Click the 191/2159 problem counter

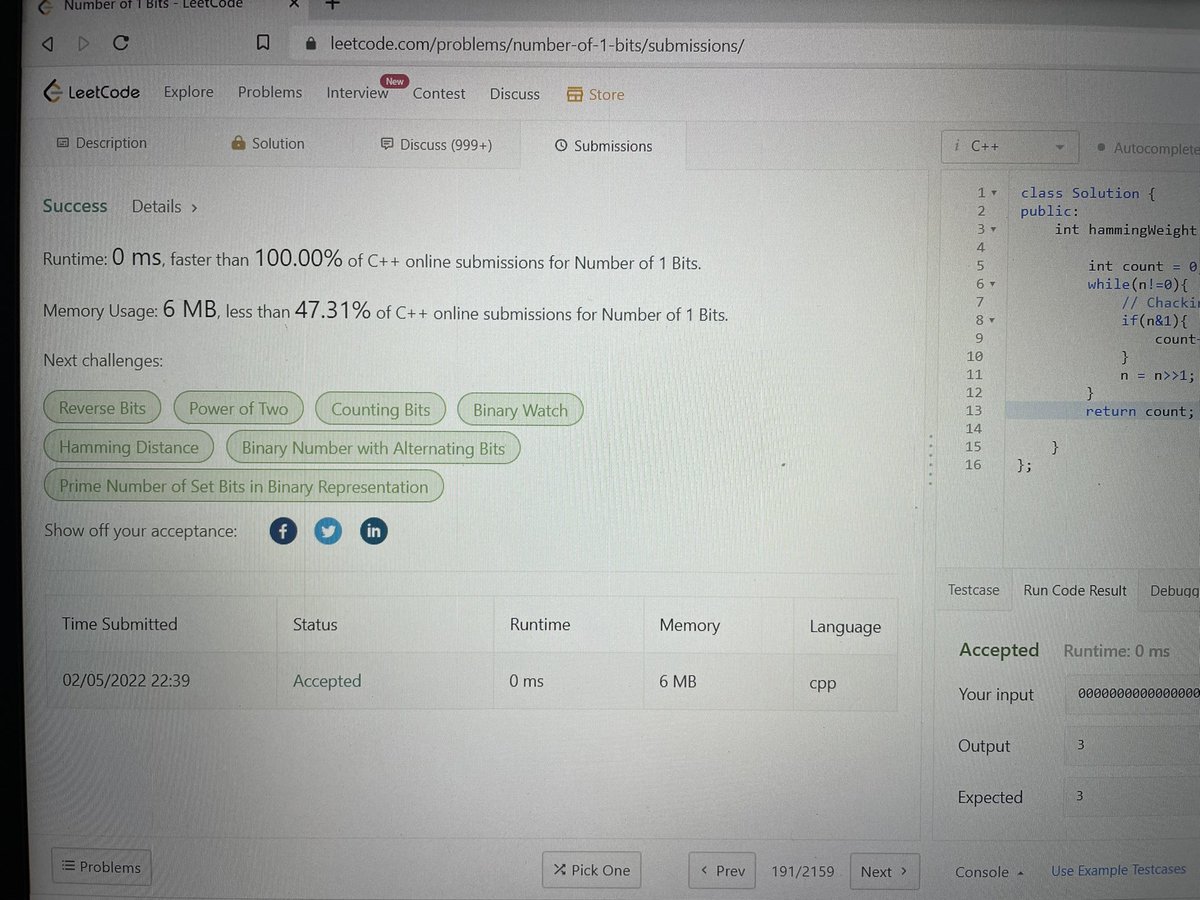802,872
